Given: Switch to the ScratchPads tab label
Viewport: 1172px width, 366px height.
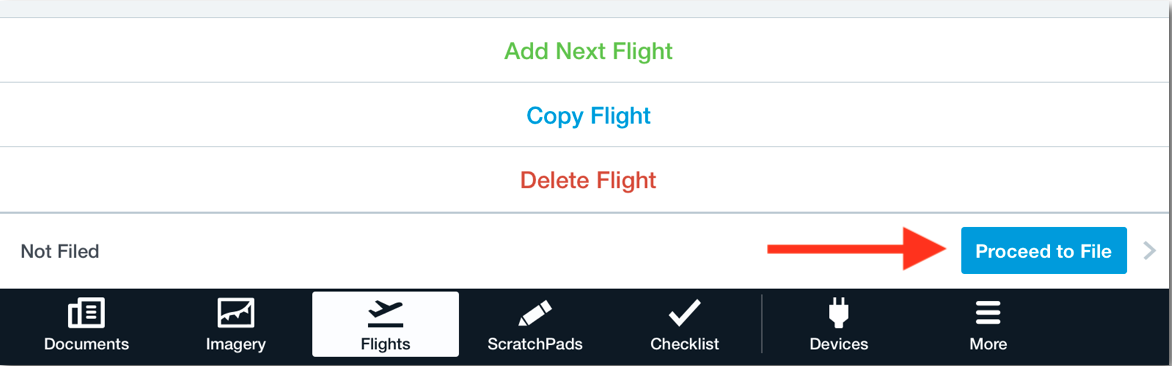Looking at the screenshot, I should point(535,344).
